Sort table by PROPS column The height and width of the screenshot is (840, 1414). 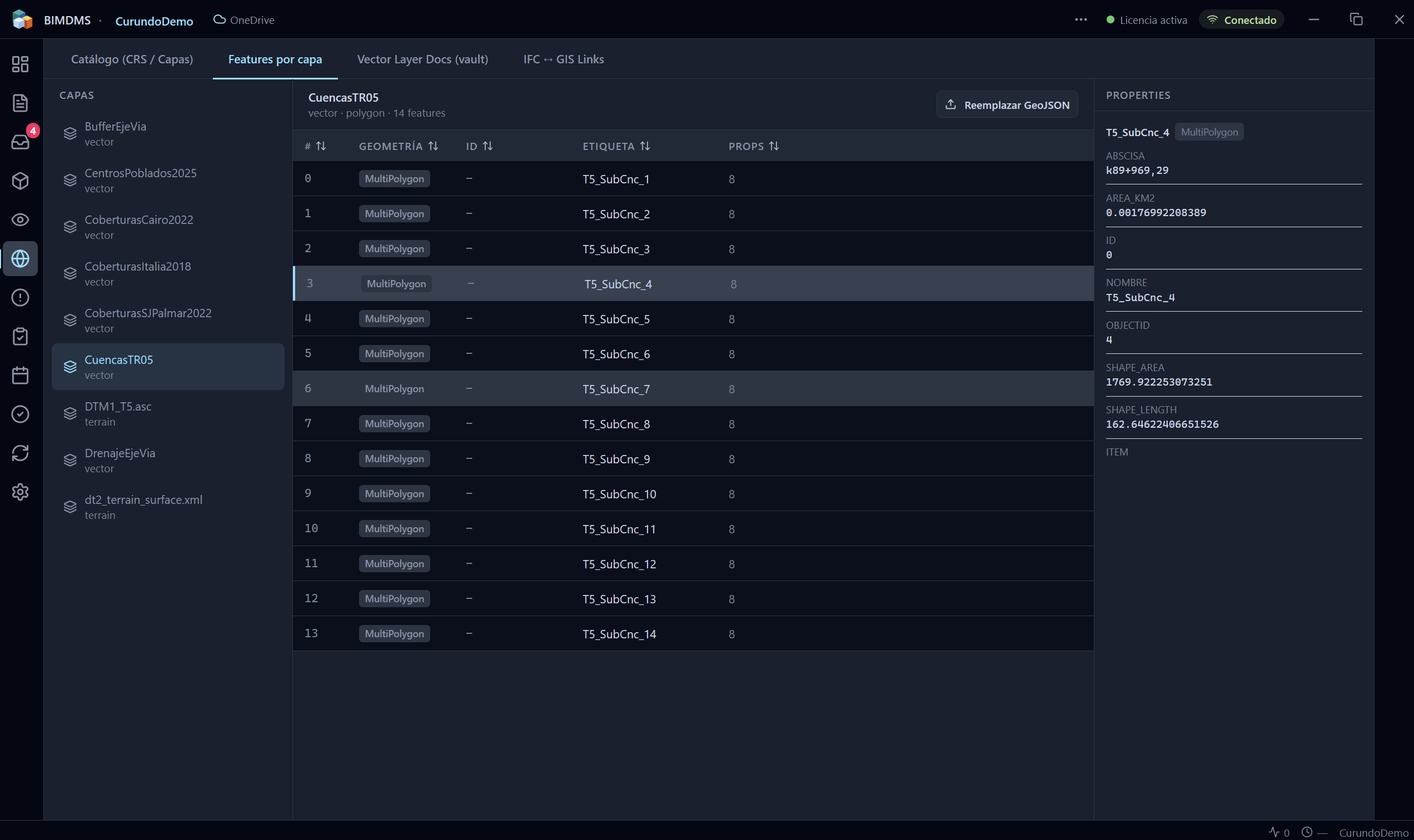click(754, 146)
